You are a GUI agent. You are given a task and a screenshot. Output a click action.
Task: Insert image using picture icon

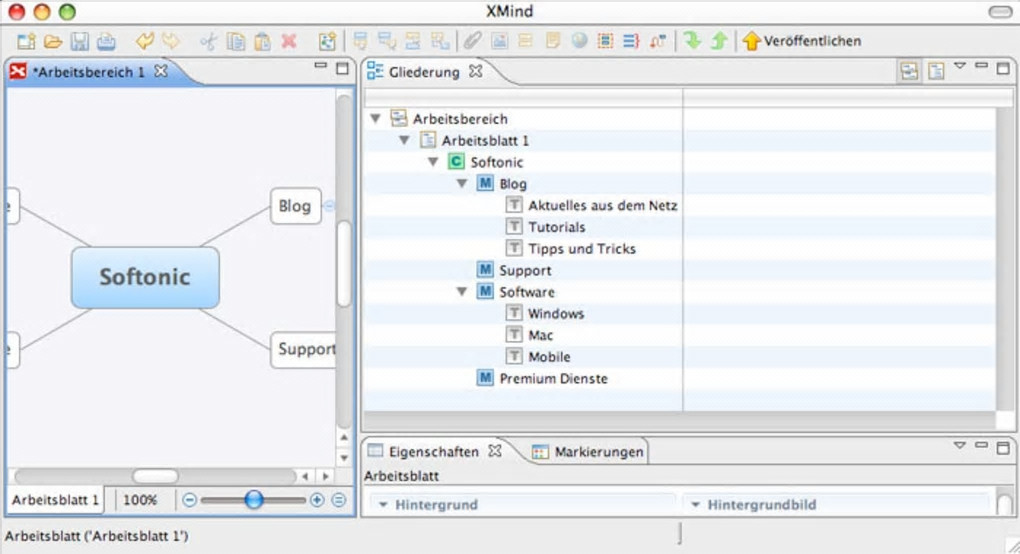pos(499,42)
